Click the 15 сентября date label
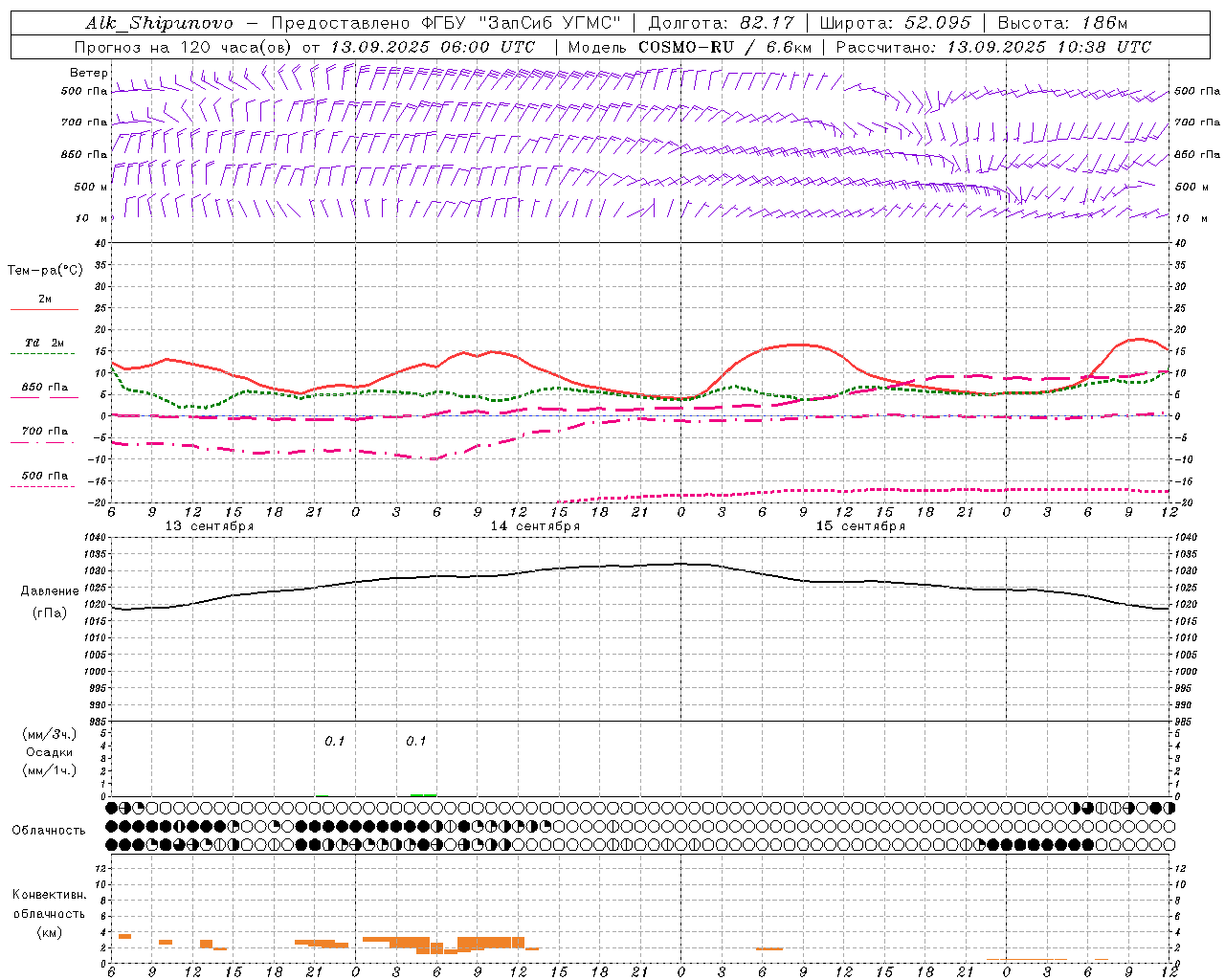 pos(860,526)
